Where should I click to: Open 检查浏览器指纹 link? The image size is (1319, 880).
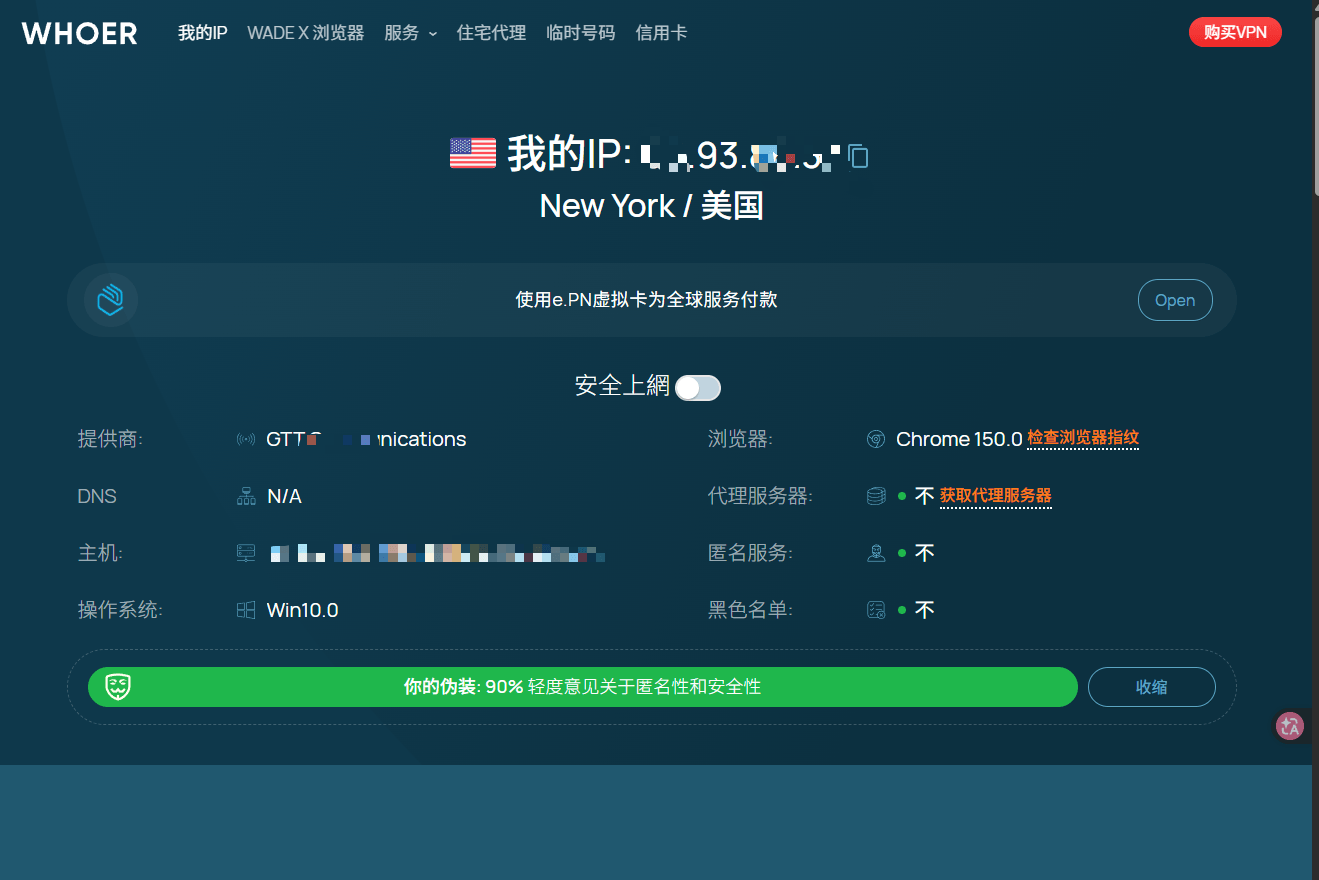1083,438
